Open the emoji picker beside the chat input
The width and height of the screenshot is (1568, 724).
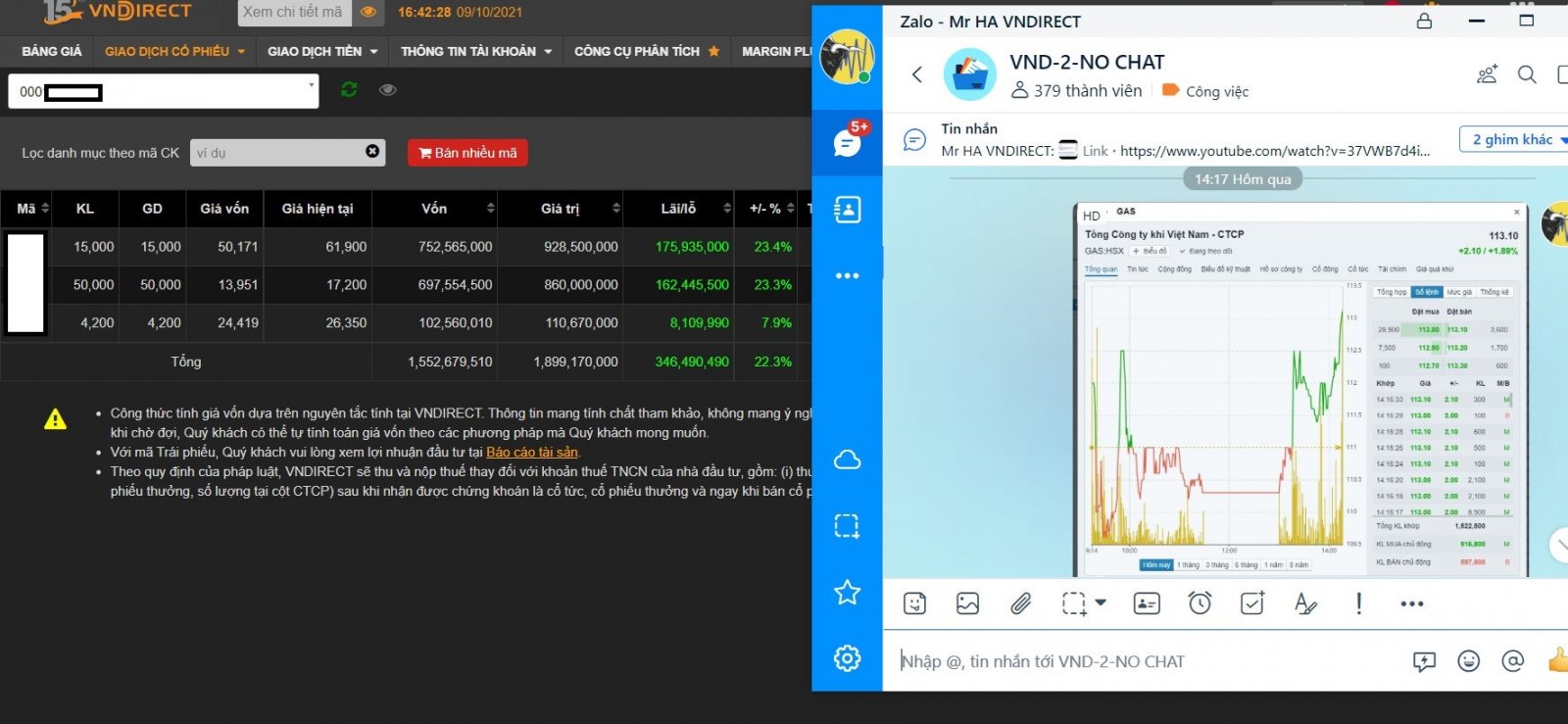1468,661
